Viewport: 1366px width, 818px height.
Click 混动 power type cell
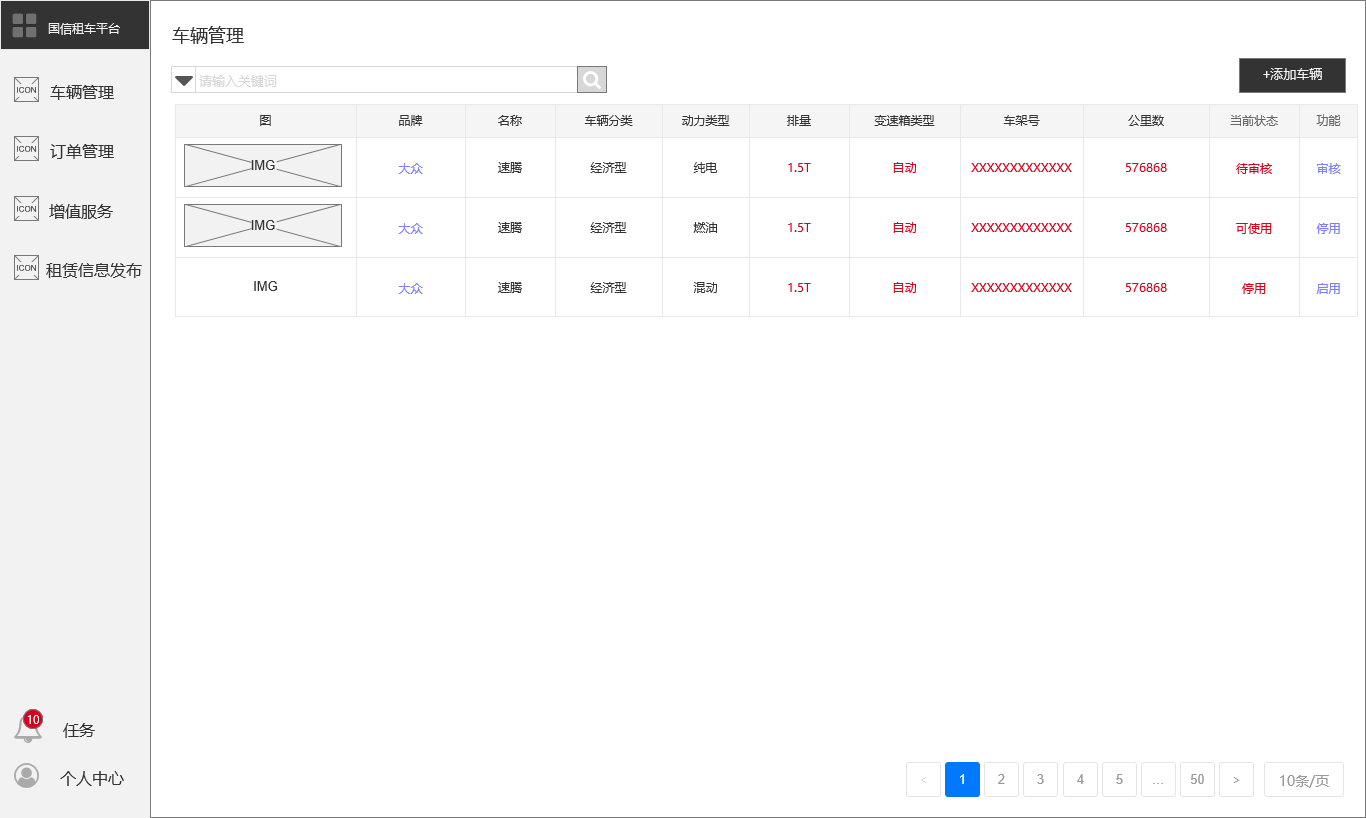click(x=705, y=288)
